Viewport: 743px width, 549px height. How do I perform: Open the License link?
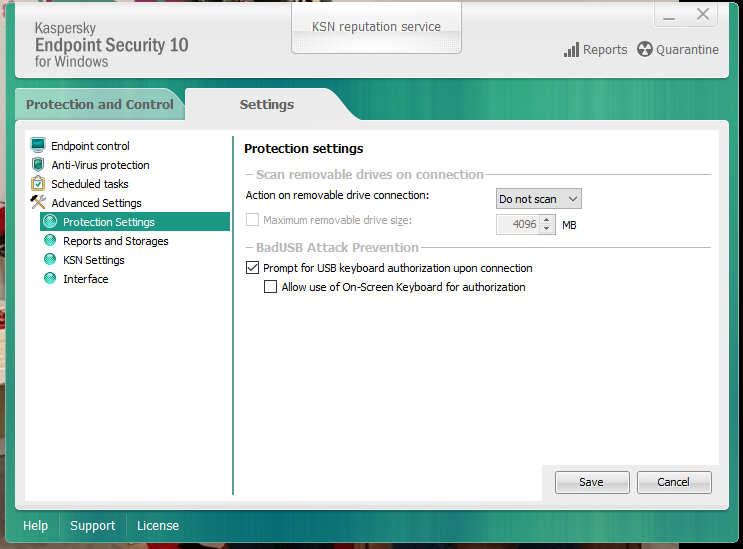(158, 526)
